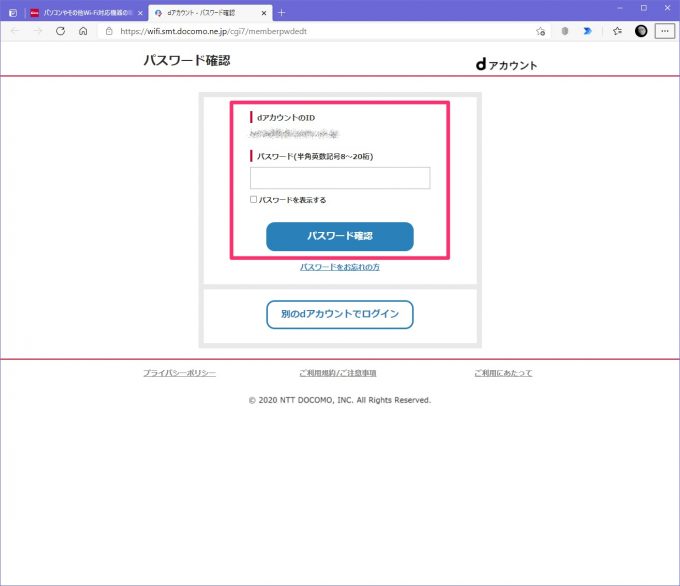The height and width of the screenshot is (586, 680).
Task: Open ご利用規約/ご注意事項 link
Action: coord(338,373)
